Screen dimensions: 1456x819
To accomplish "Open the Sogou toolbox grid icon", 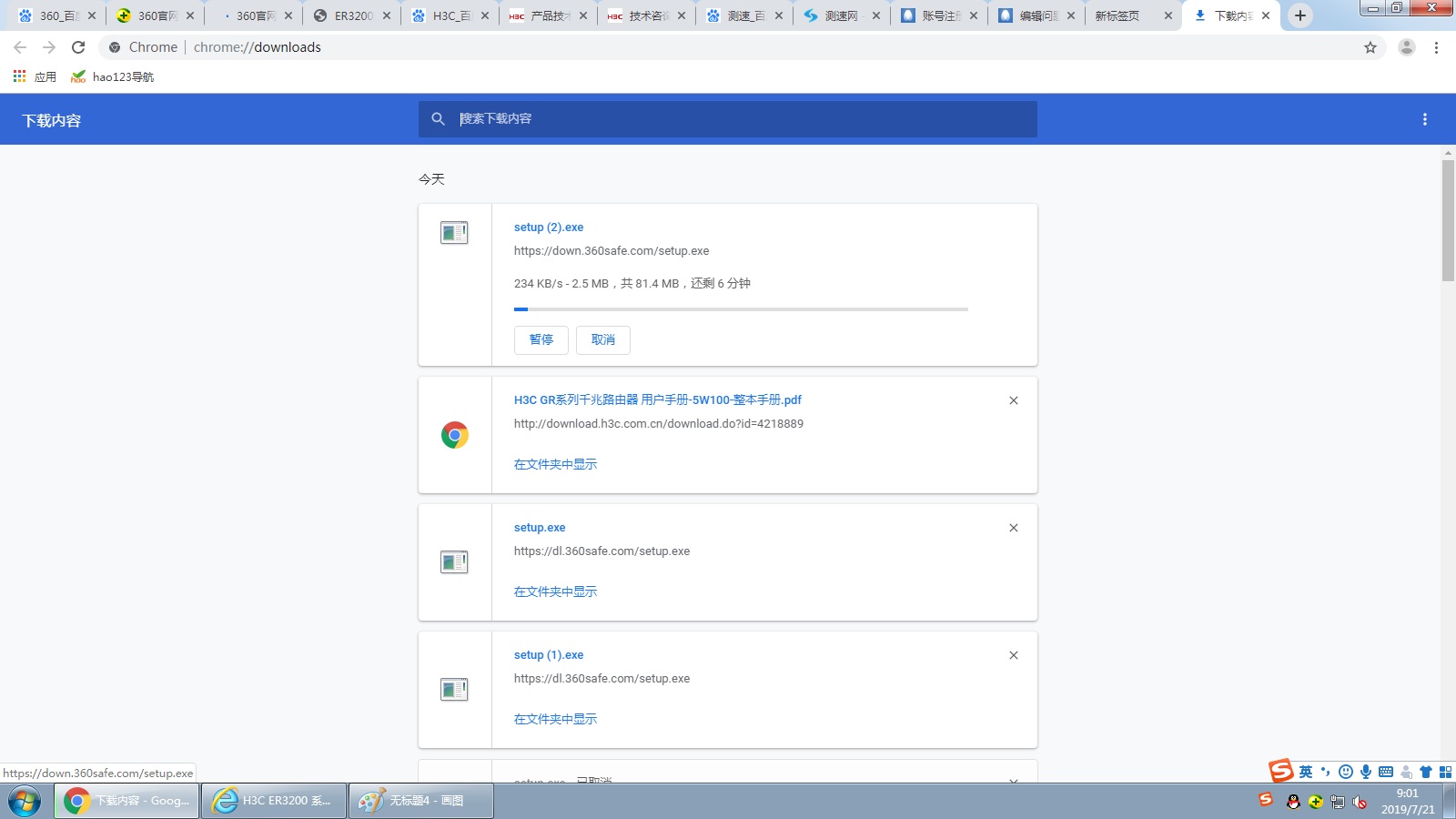I will [x=1446, y=772].
